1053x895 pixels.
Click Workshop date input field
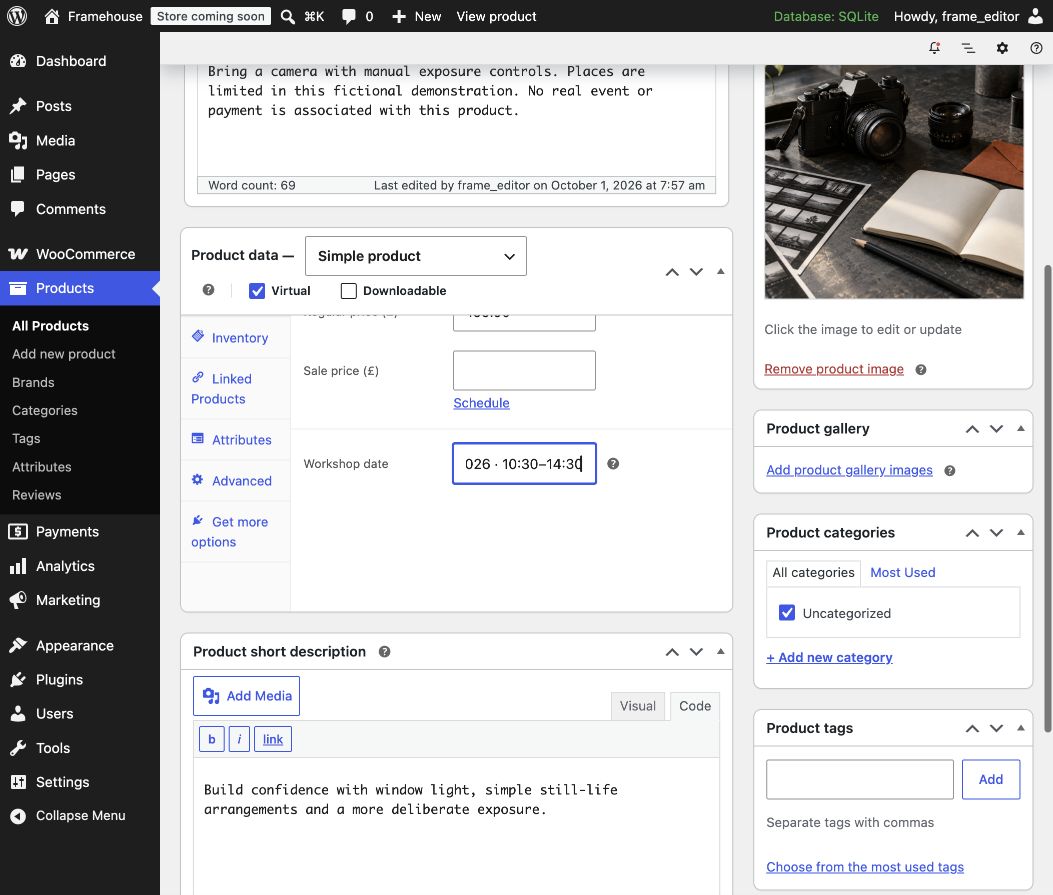[524, 463]
